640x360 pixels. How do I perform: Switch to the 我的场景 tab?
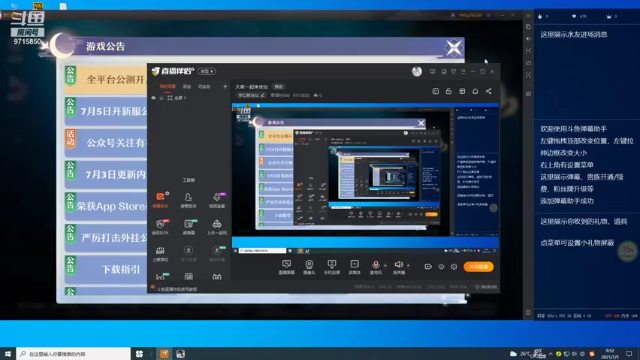click(167, 87)
